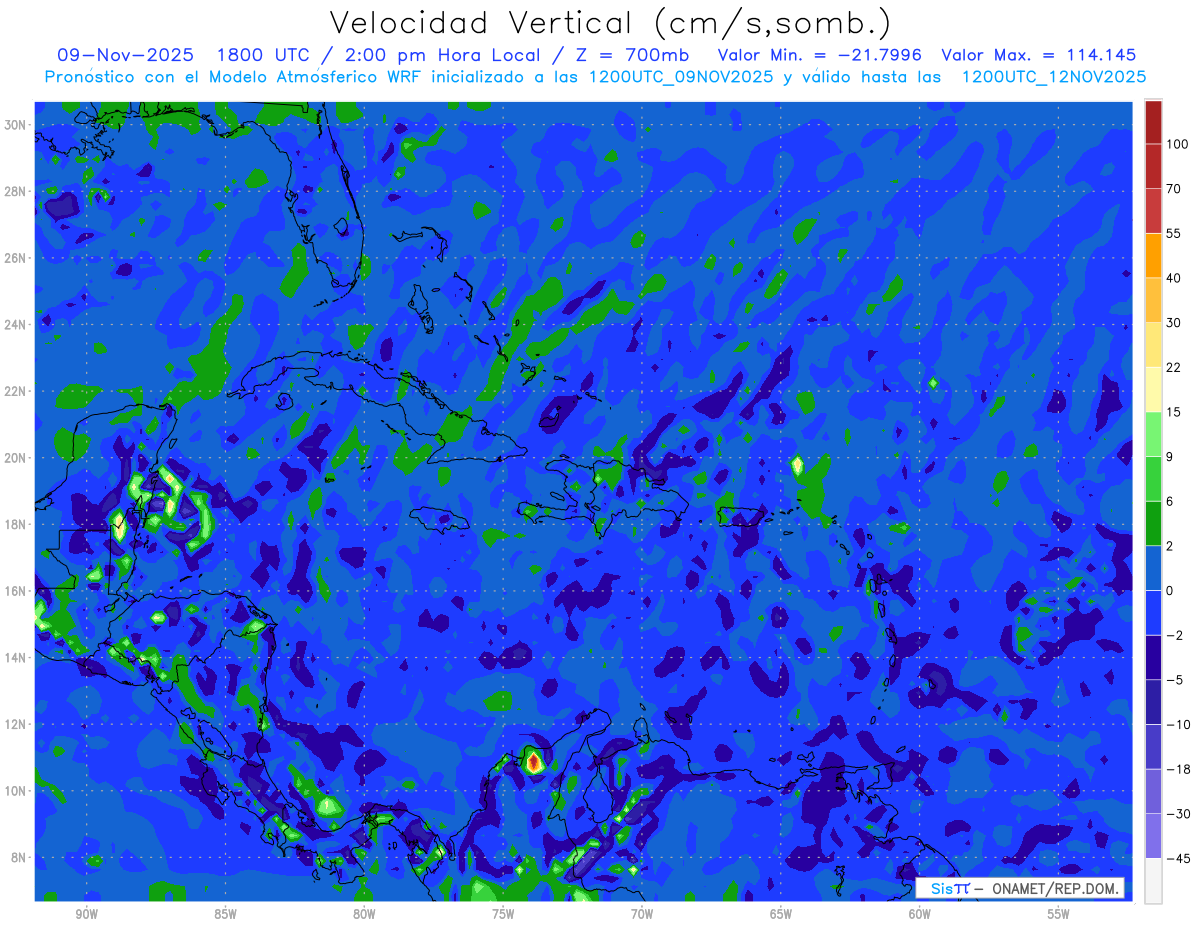Click the '100' colorbar label
1200x927 pixels.
click(1177, 144)
